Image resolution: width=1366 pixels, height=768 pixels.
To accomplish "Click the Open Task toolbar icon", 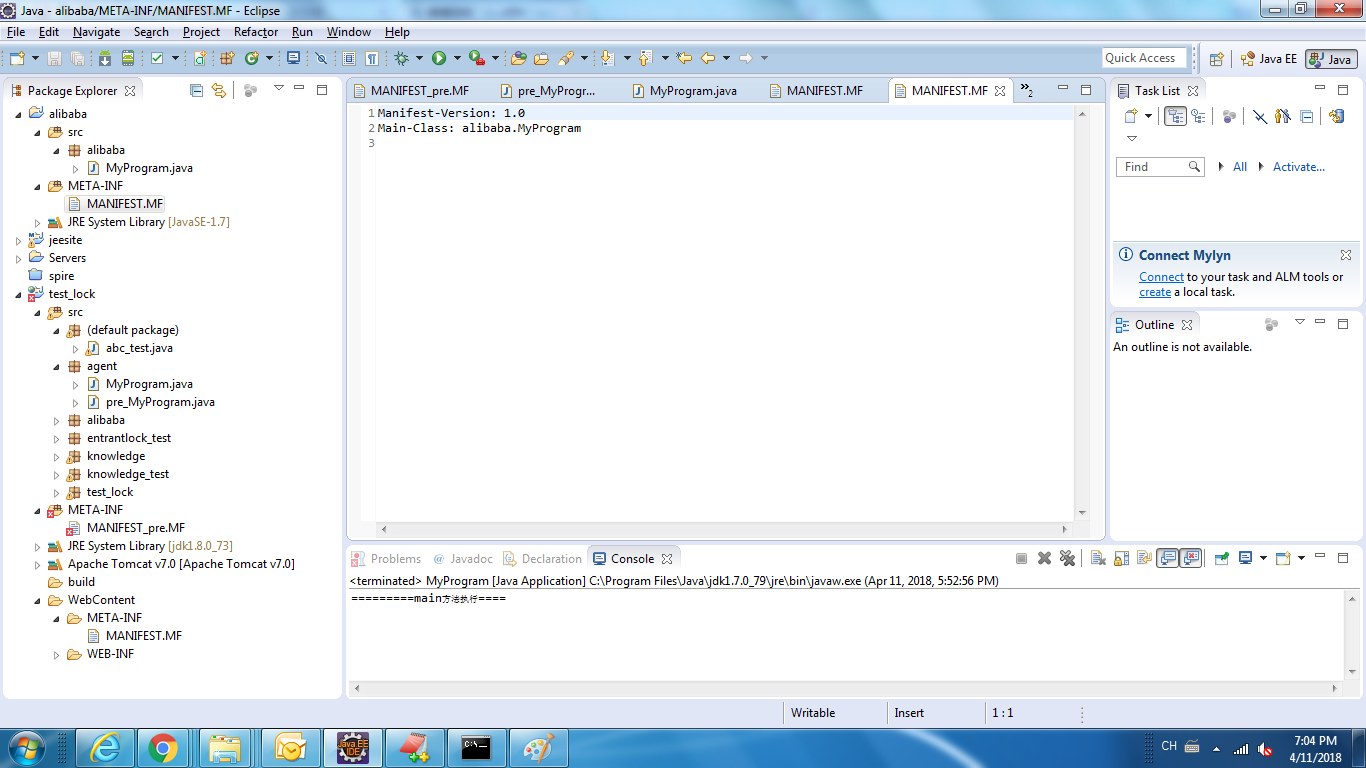I will coord(541,58).
